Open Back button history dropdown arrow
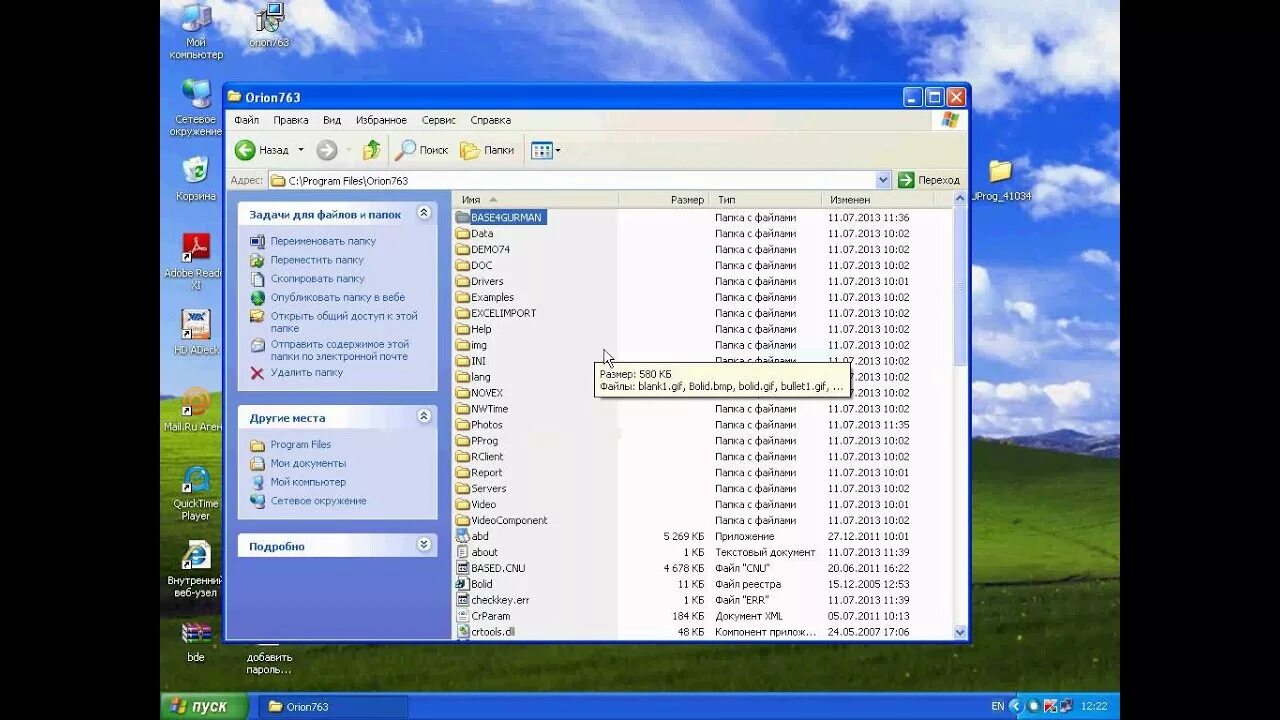Screen dimensions: 1280x720 point(301,151)
